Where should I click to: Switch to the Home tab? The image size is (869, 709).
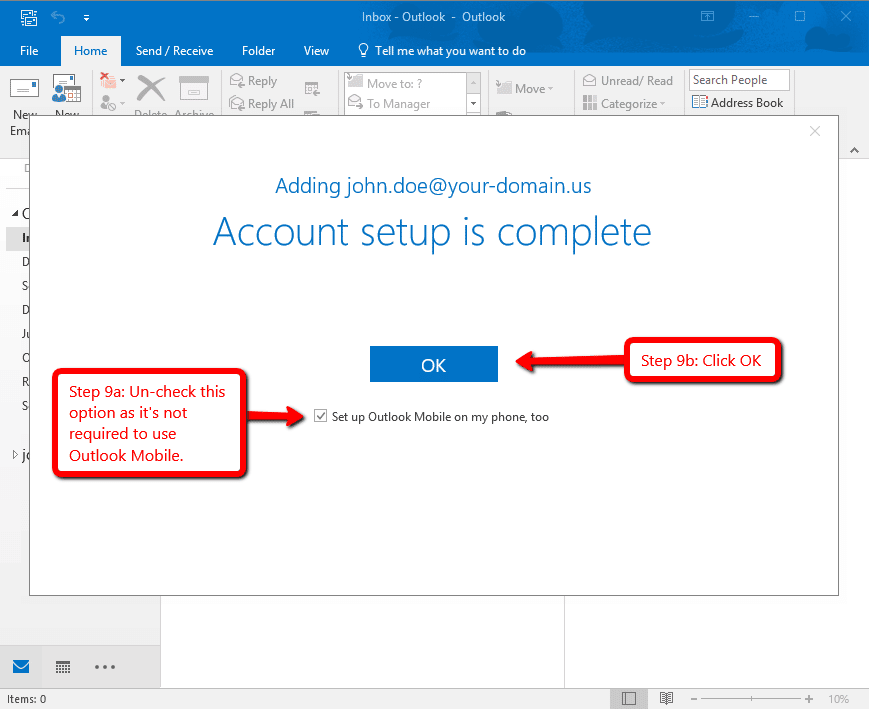(90, 51)
